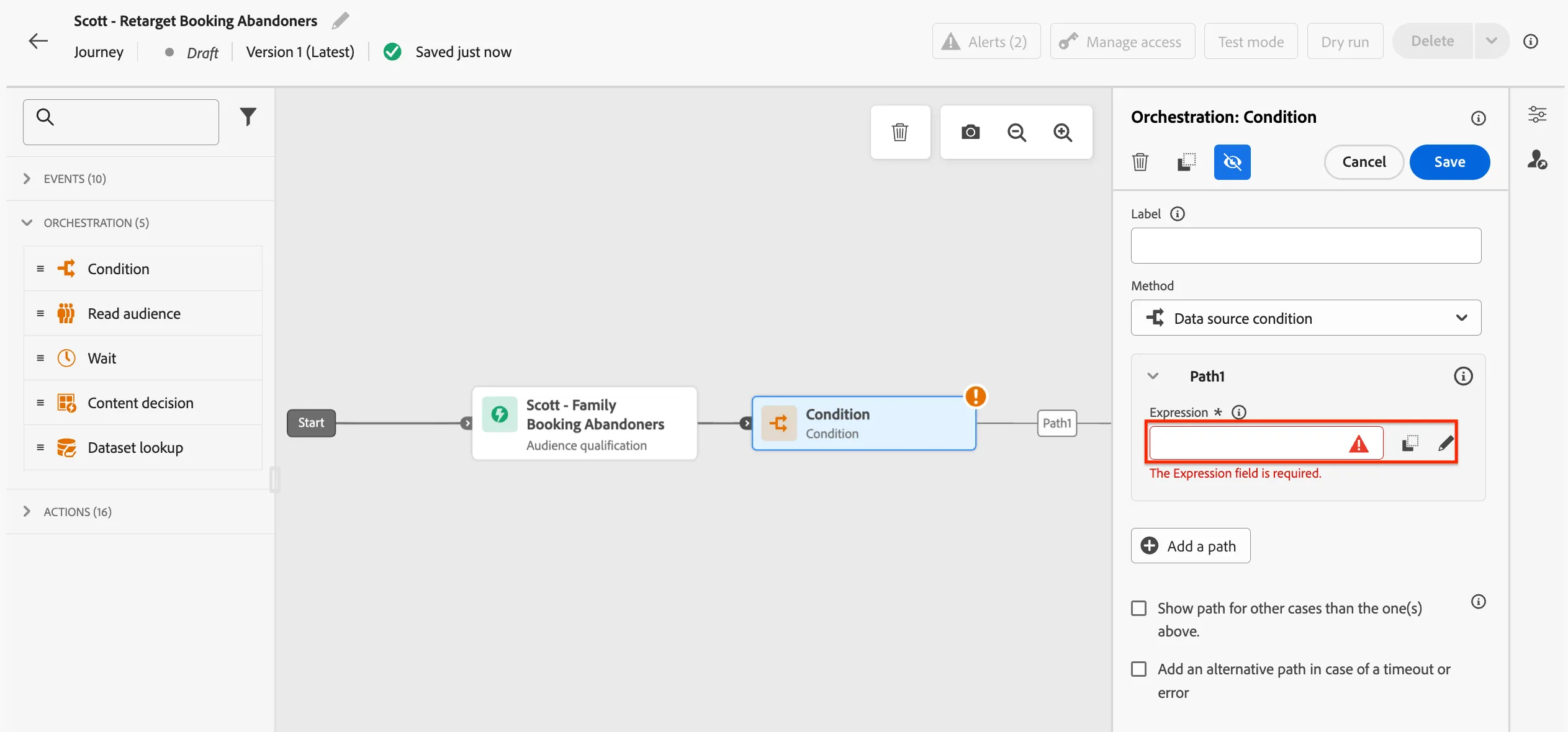1568x732 pixels.
Task: Open Path1 info icon
Action: 1463,376
